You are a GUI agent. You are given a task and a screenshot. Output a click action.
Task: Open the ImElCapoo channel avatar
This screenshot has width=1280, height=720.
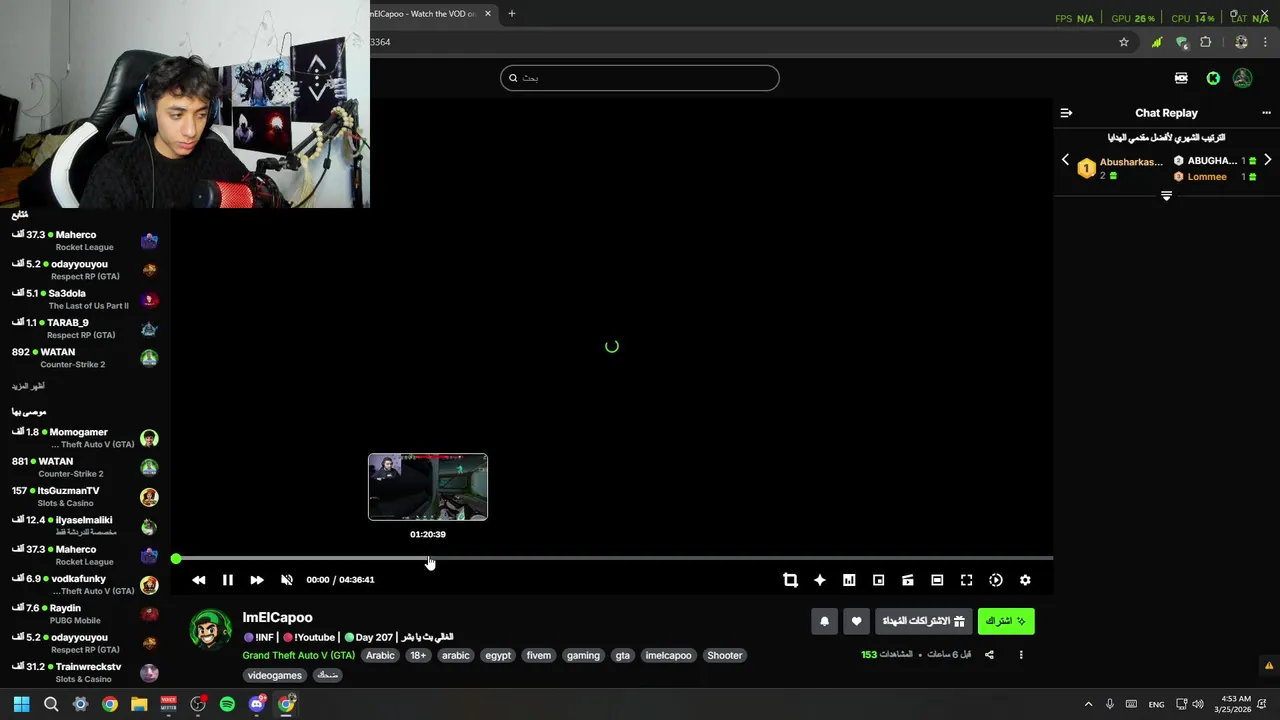point(211,629)
